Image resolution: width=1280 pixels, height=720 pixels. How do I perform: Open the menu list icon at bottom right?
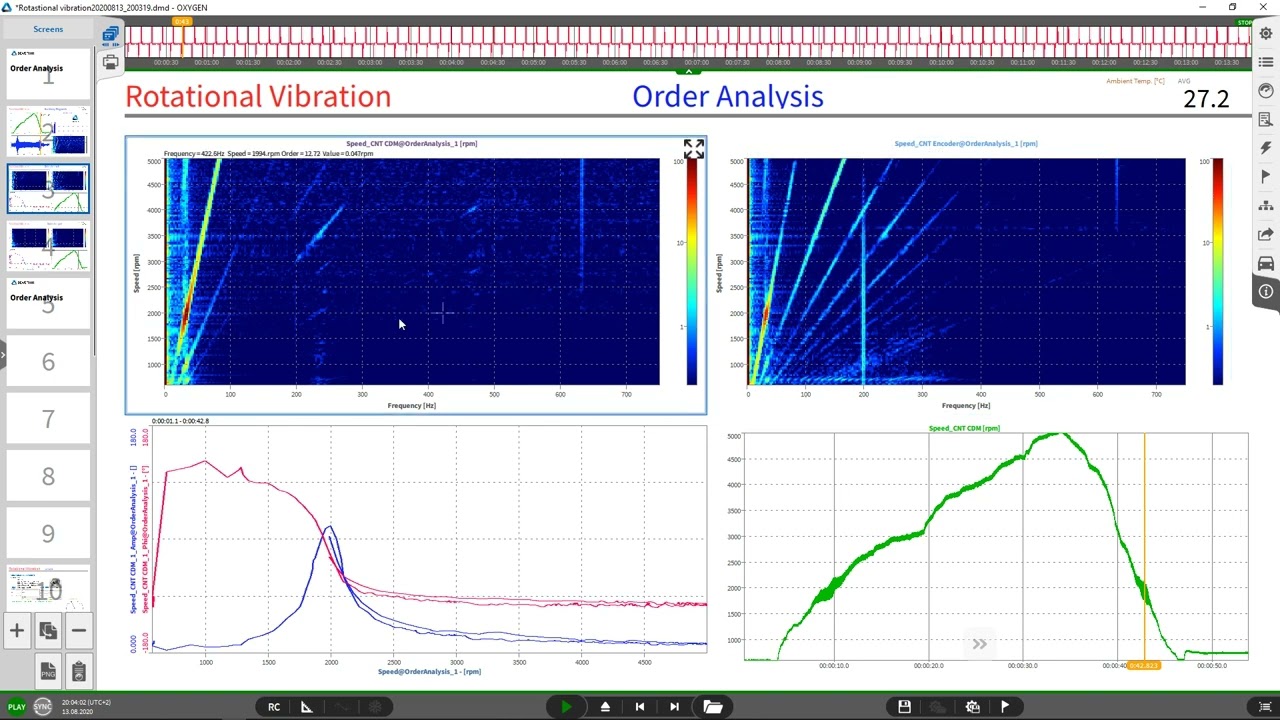click(1265, 707)
